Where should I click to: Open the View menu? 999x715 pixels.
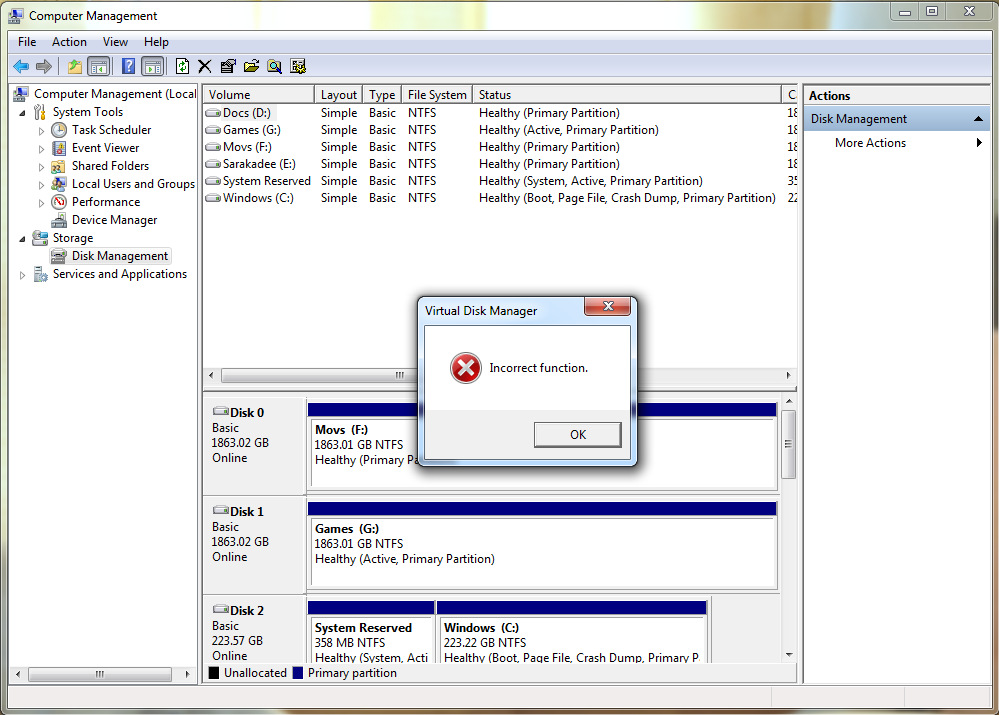tap(115, 41)
